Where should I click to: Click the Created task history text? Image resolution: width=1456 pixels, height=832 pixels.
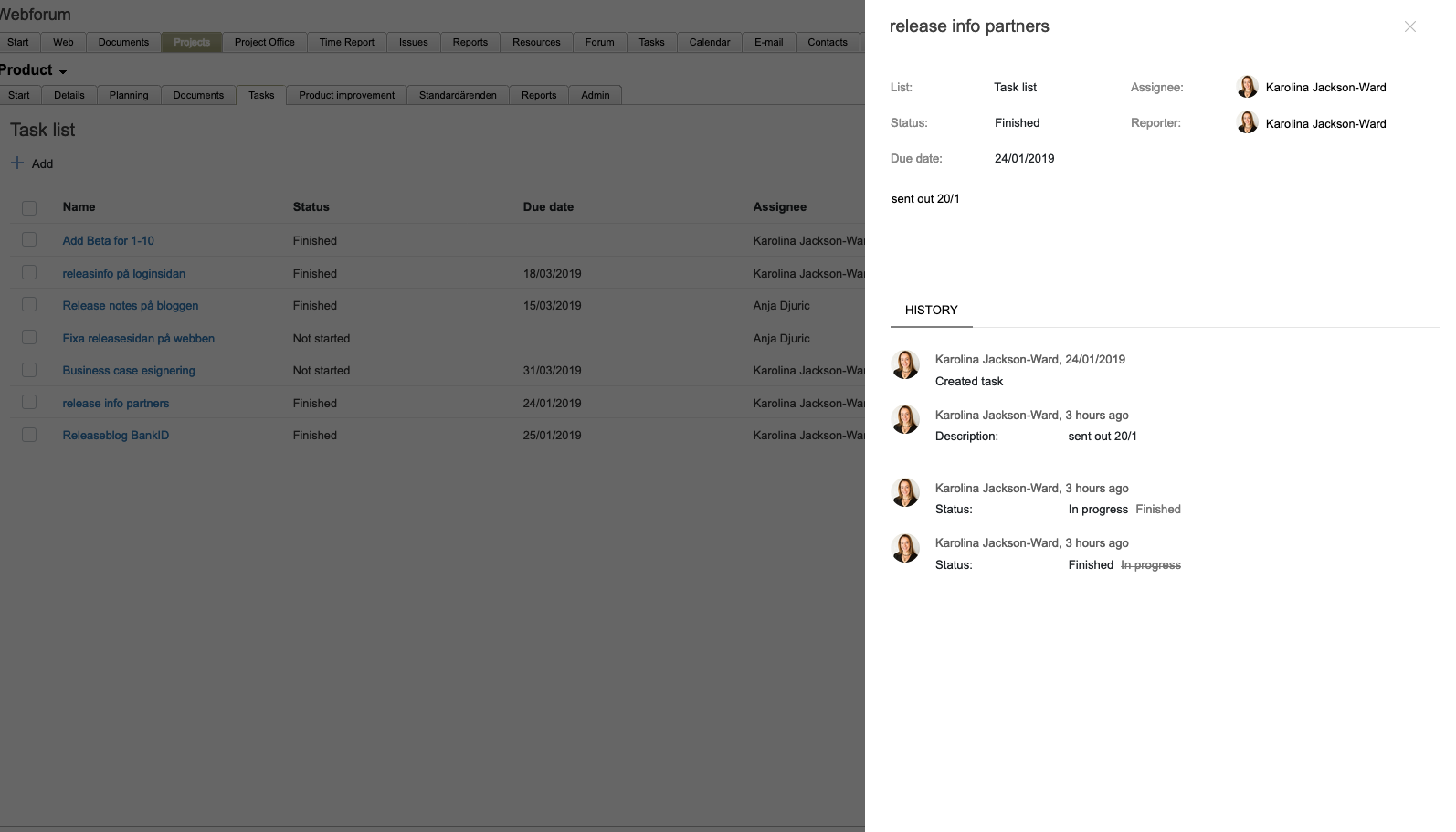pyautogui.click(x=969, y=381)
